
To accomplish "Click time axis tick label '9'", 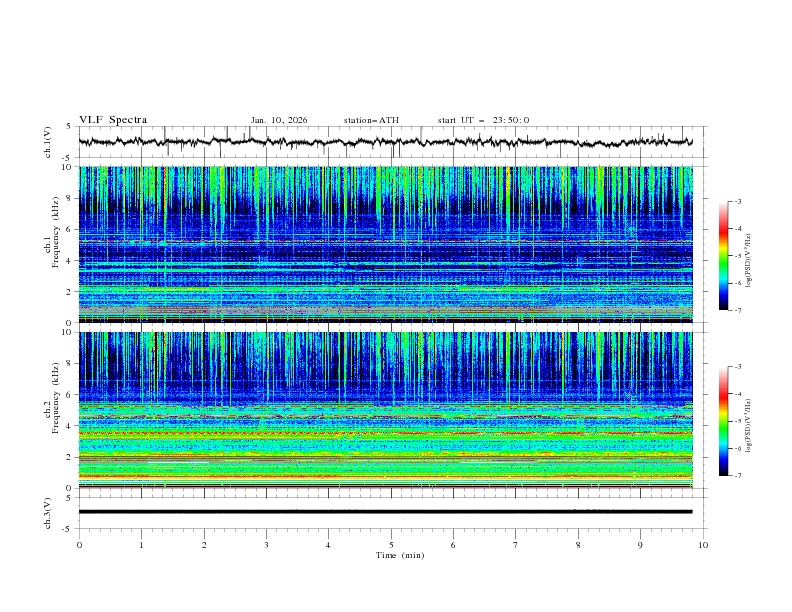I will [x=640, y=545].
